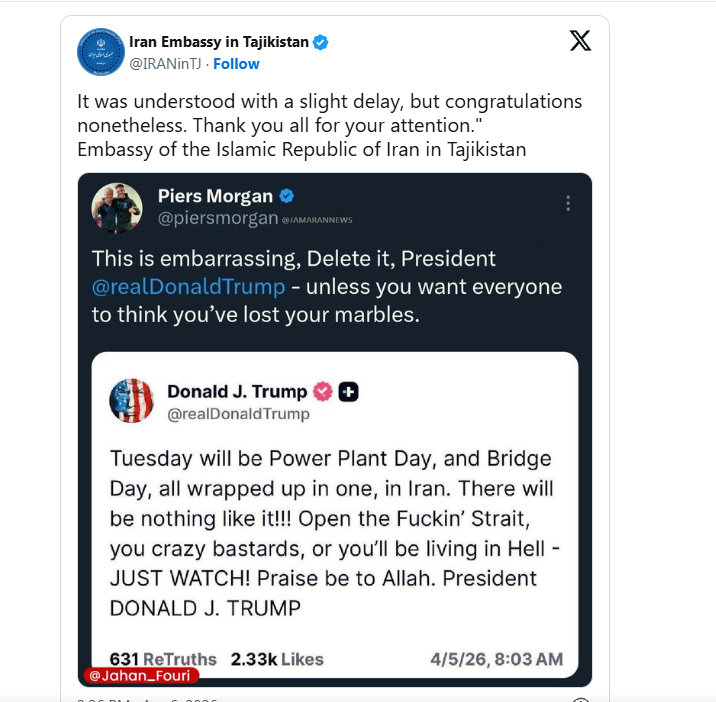
Task: Open the three-dot menu on Piers Morgan's post
Action: pos(568,203)
